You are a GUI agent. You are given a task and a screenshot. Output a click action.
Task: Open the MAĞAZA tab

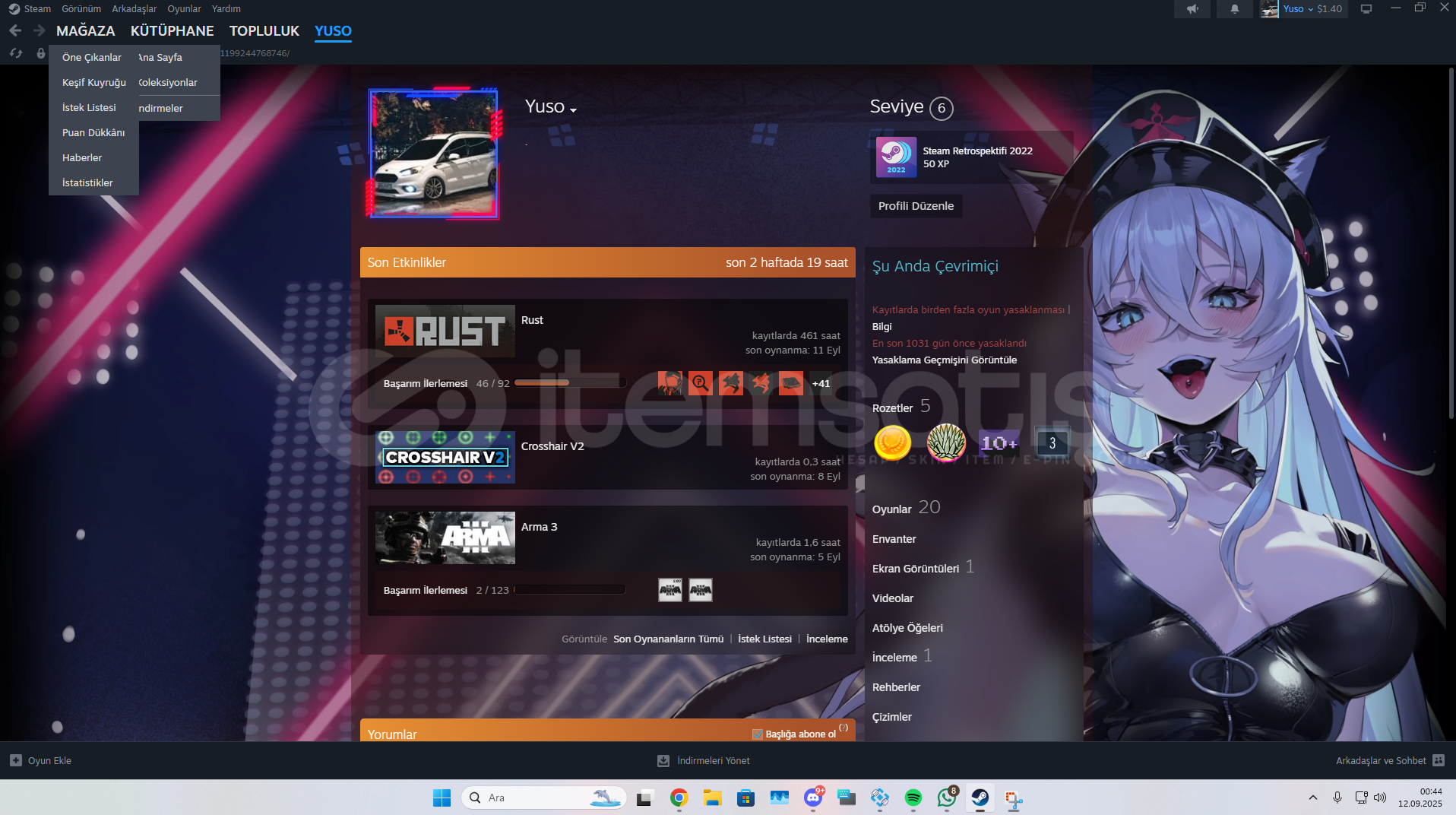(86, 30)
